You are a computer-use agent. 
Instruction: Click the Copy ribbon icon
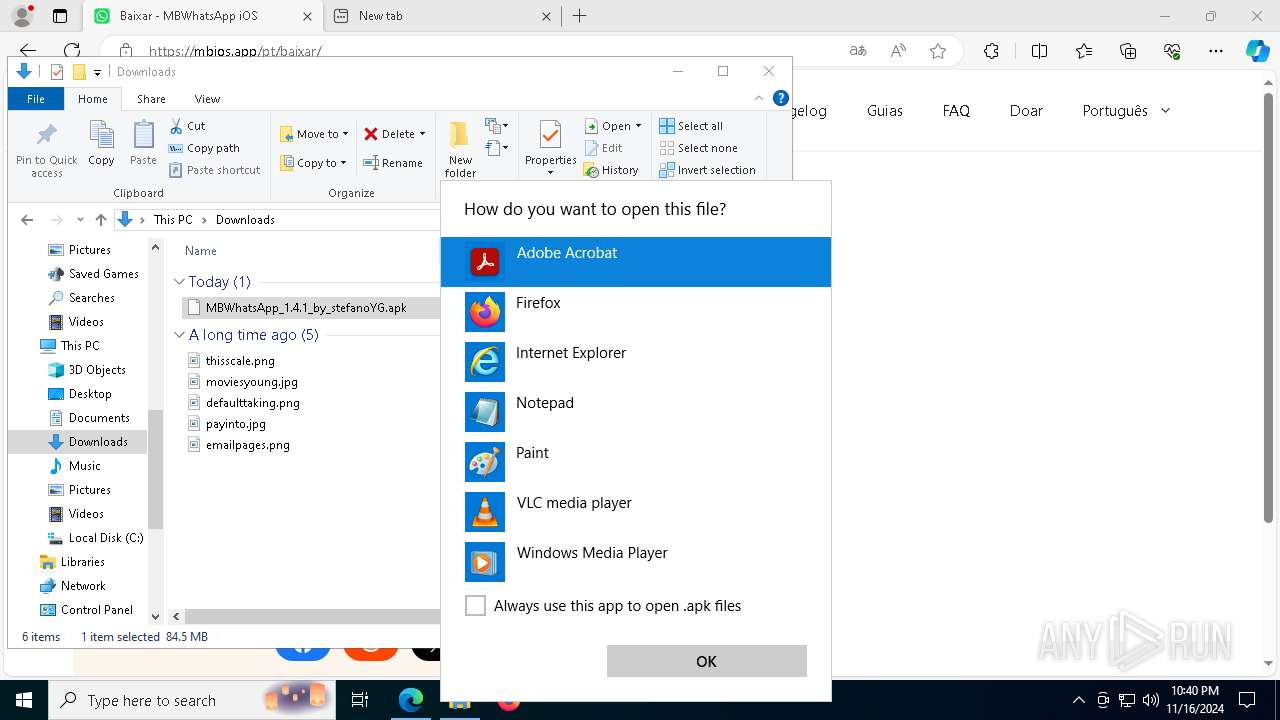point(101,143)
